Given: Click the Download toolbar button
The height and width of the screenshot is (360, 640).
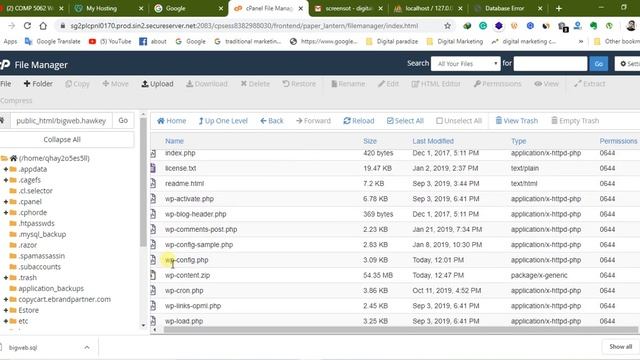Looking at the screenshot, I should tap(207, 84).
